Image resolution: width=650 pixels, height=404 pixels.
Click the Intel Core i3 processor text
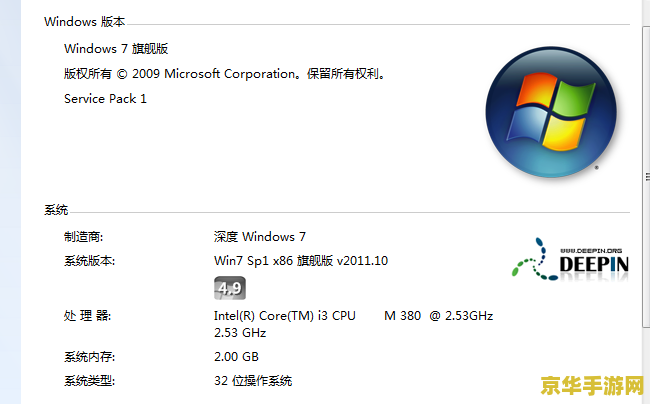353,324
